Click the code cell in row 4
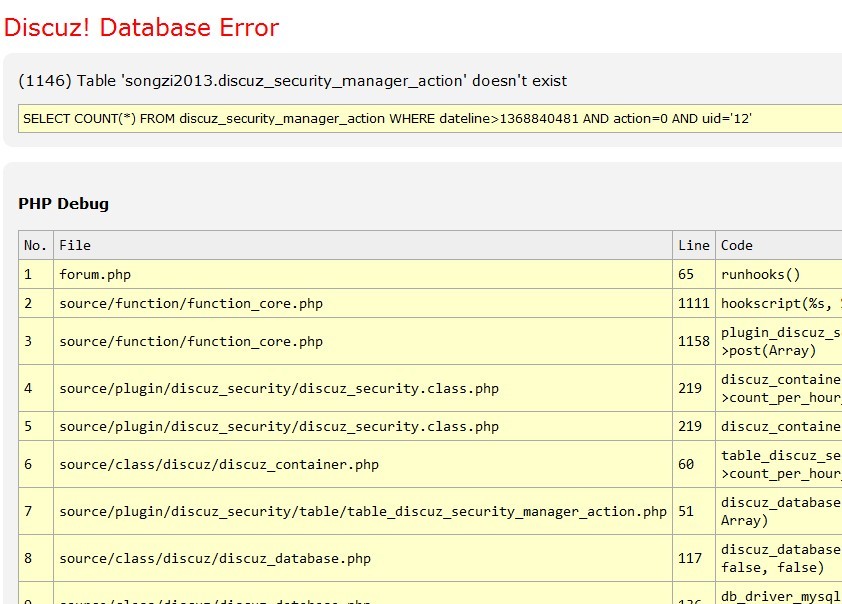This screenshot has width=842, height=604. click(x=779, y=388)
